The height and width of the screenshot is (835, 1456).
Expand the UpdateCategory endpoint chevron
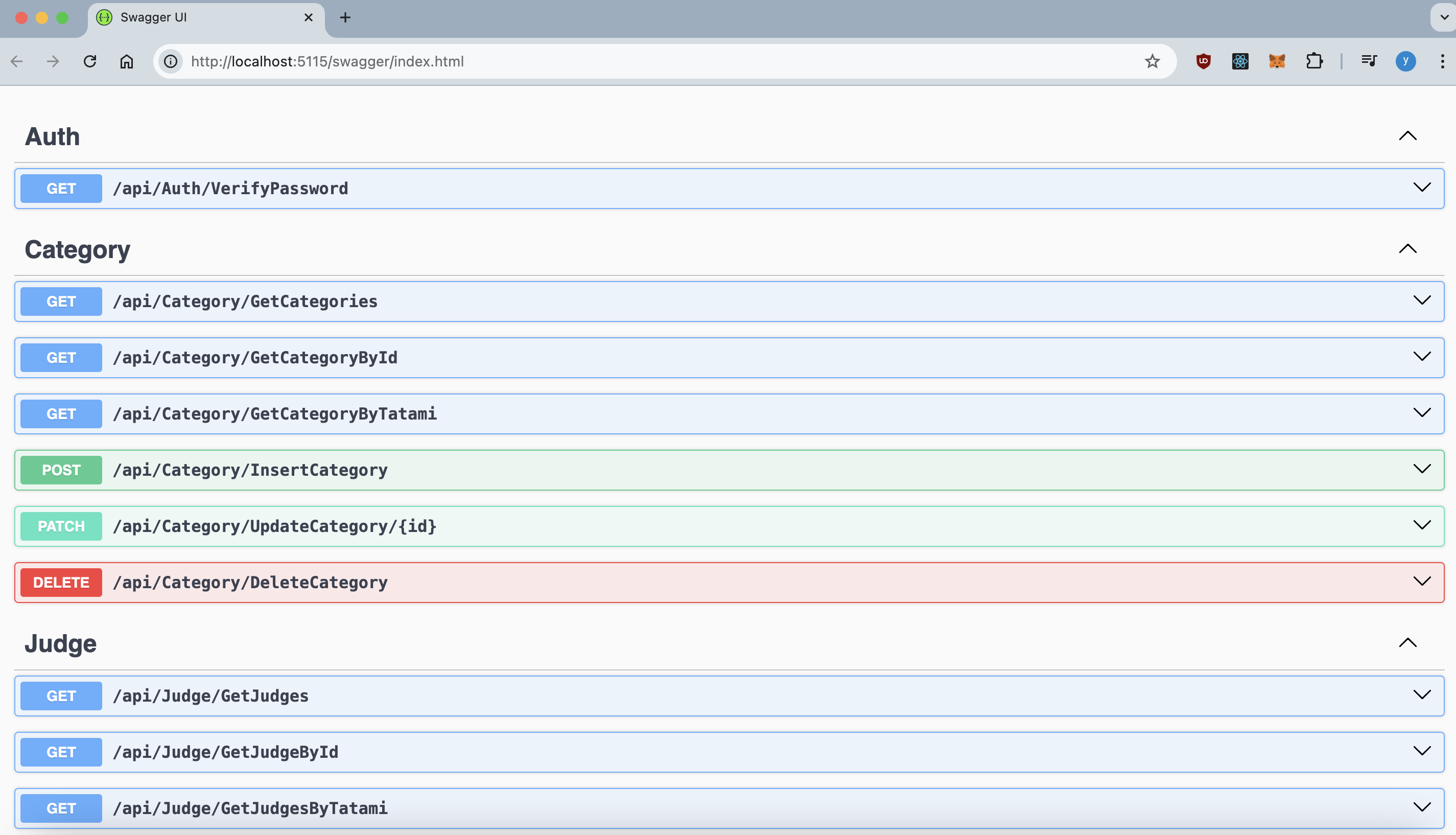[1422, 525]
